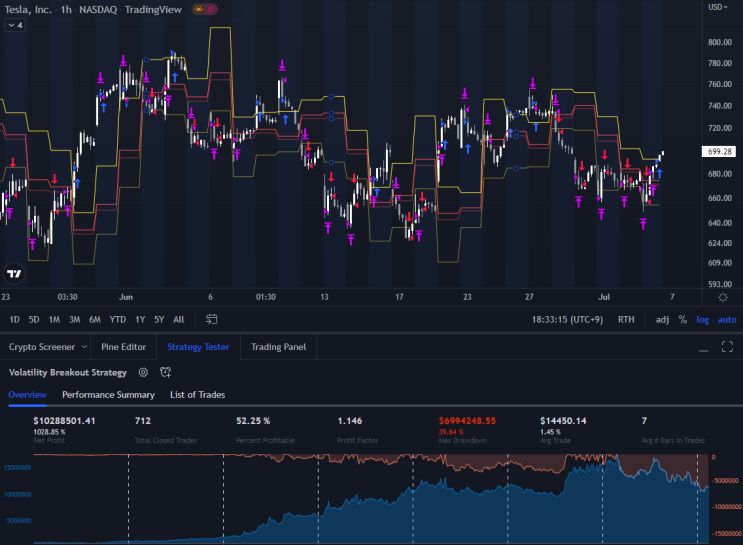Screen dimensions: 743x545
Task: Select the 1Y time range
Action: 140,319
